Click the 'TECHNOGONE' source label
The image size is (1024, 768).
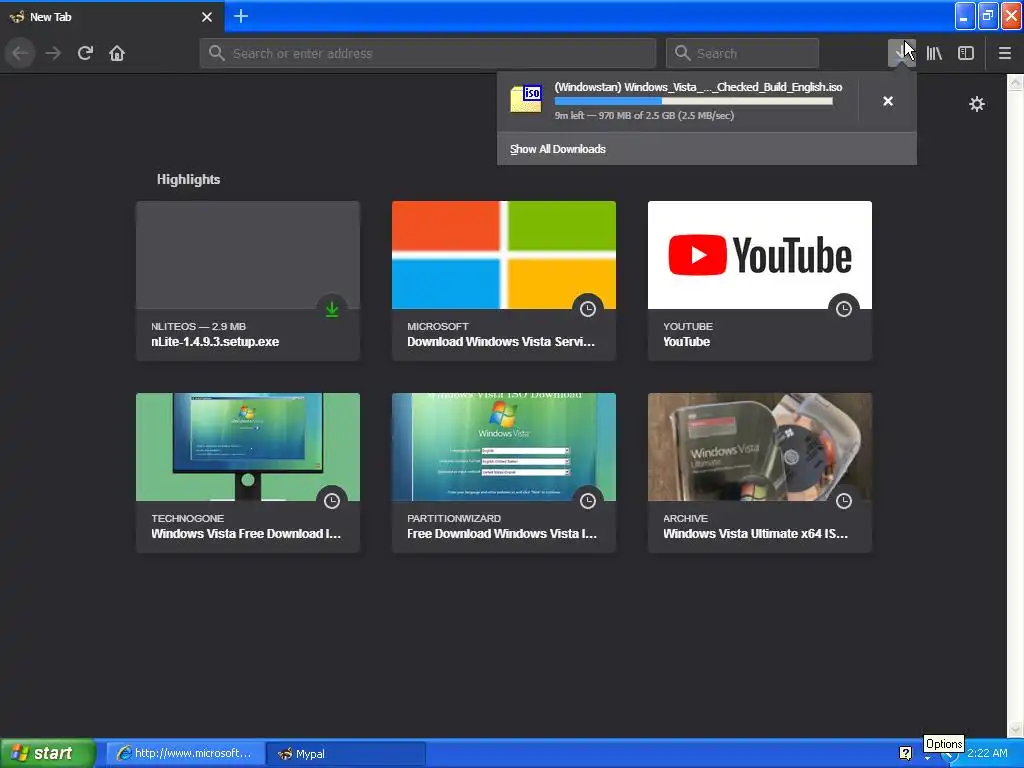click(x=187, y=519)
